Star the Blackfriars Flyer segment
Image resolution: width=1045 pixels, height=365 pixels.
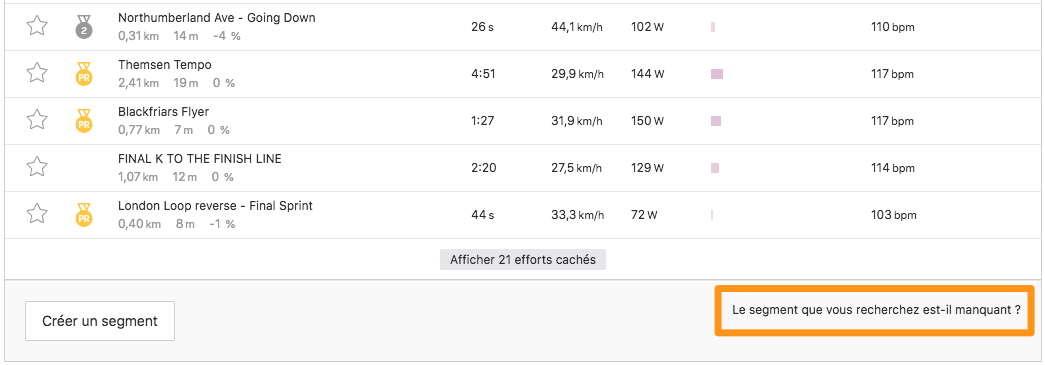click(x=37, y=120)
